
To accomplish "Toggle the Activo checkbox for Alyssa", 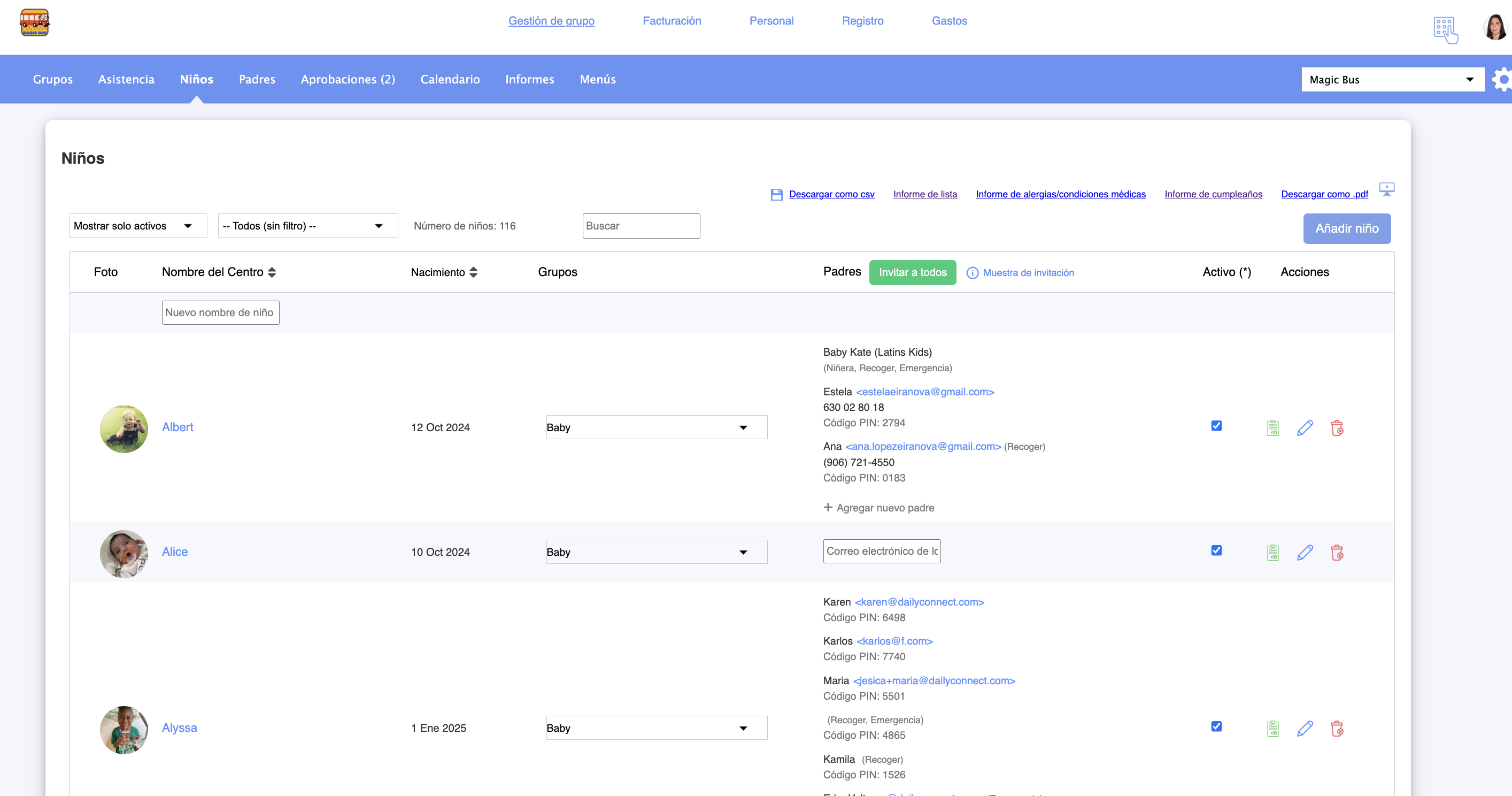I will (x=1216, y=726).
